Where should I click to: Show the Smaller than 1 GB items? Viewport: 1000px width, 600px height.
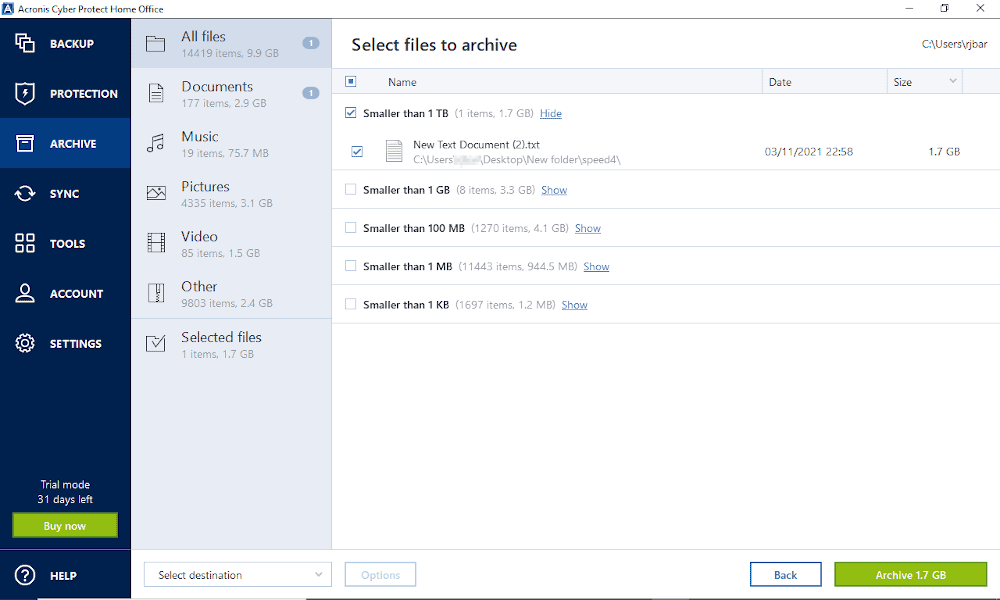(554, 190)
